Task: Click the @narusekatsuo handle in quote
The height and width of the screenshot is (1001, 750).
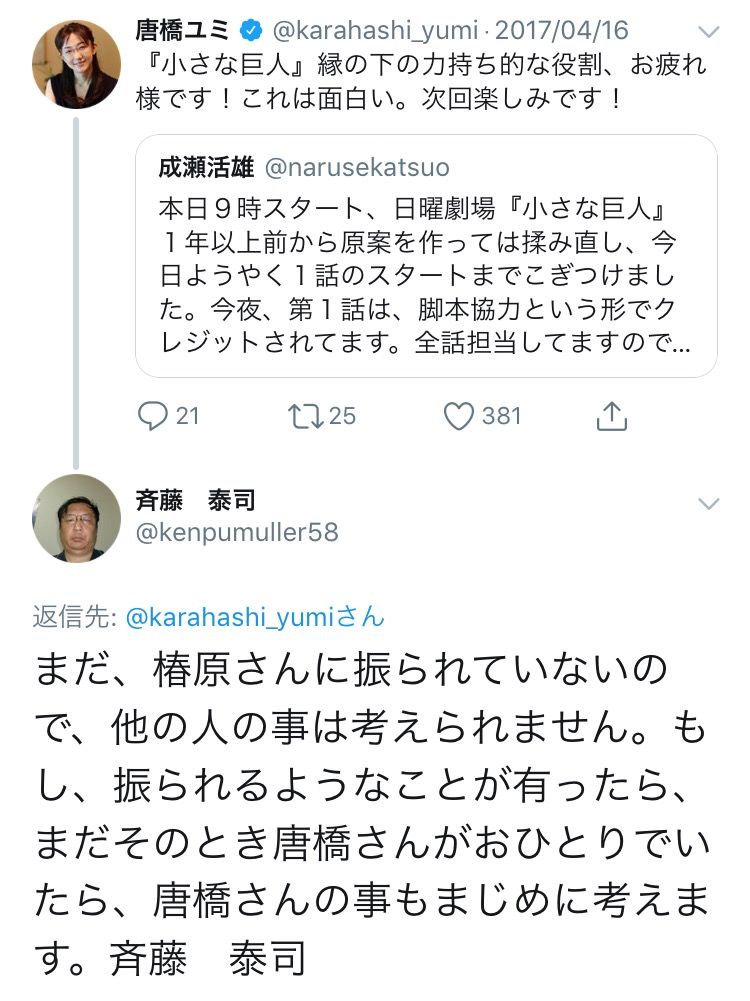Action: pyautogui.click(x=357, y=168)
